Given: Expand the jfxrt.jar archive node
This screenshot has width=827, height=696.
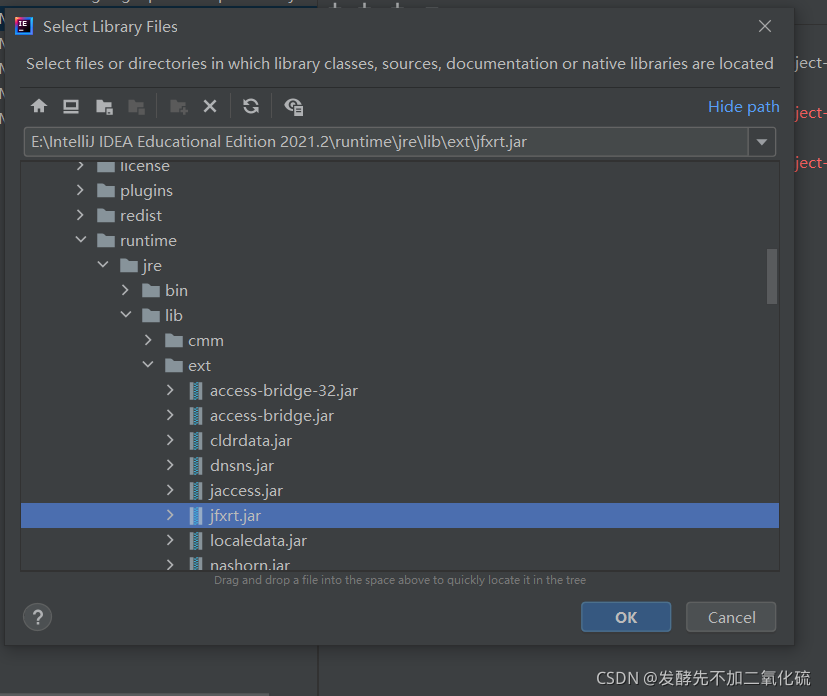Looking at the screenshot, I should 170,515.
